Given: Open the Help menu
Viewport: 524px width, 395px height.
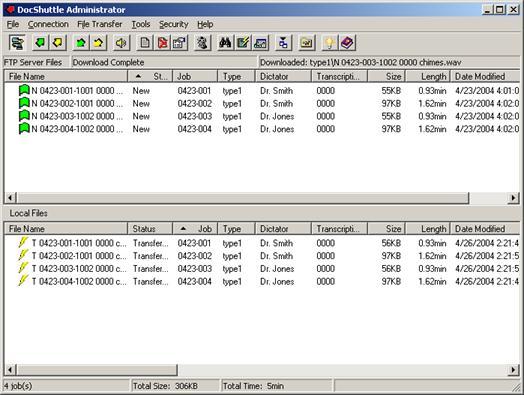Looking at the screenshot, I should click(205, 24).
